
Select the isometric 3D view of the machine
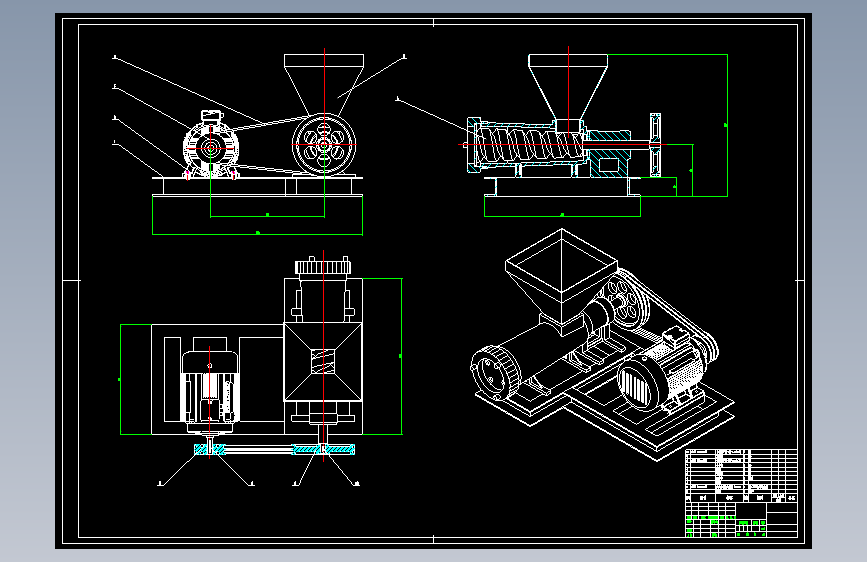point(603,345)
